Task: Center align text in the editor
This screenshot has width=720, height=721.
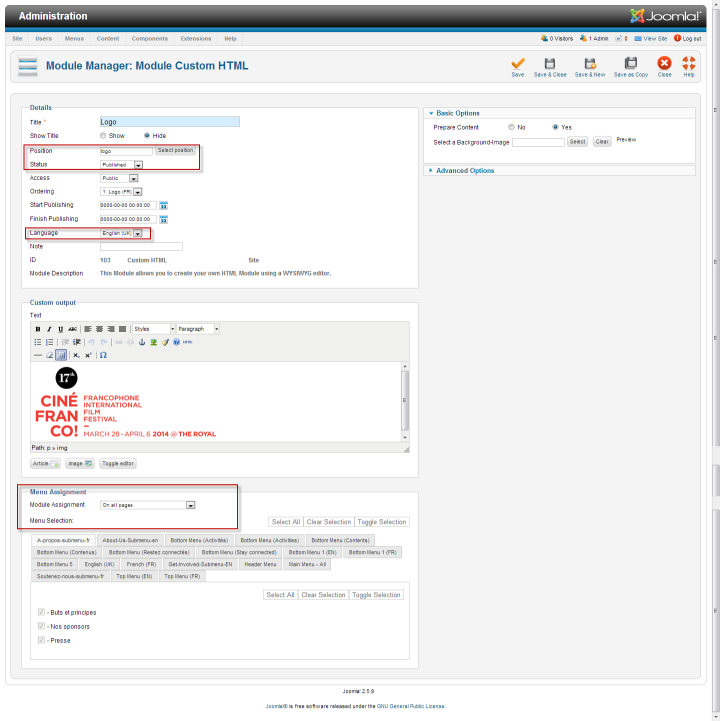Action: coord(99,329)
